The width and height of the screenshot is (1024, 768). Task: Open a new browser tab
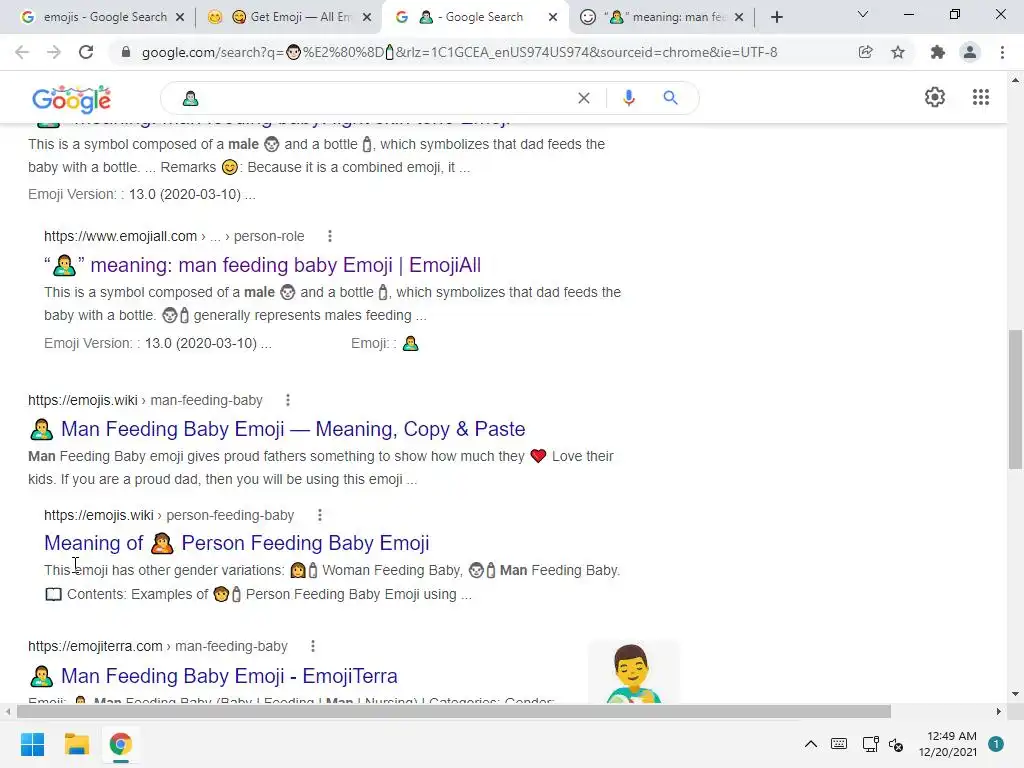click(x=776, y=17)
